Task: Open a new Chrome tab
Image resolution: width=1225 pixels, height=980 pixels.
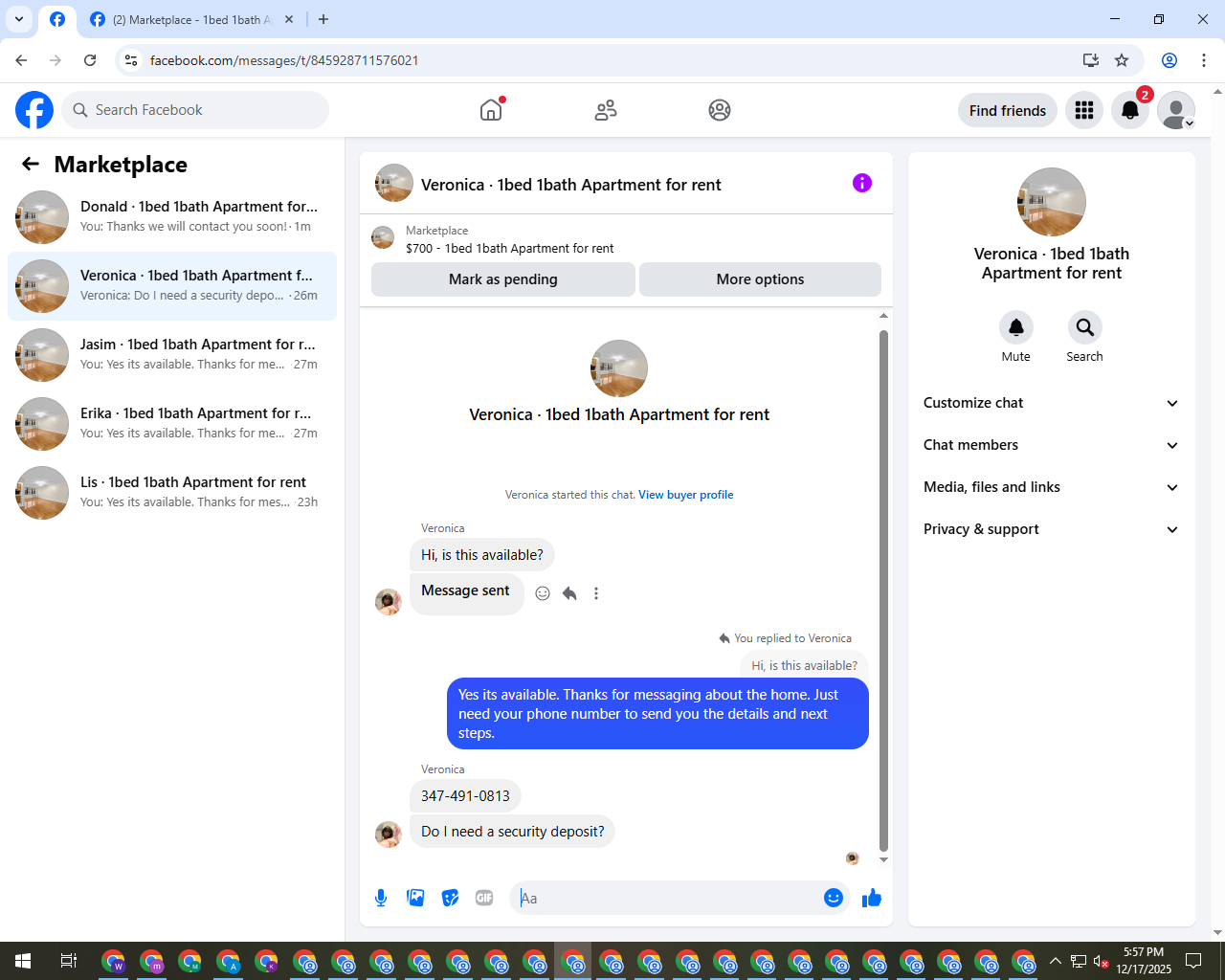Action: [323, 19]
